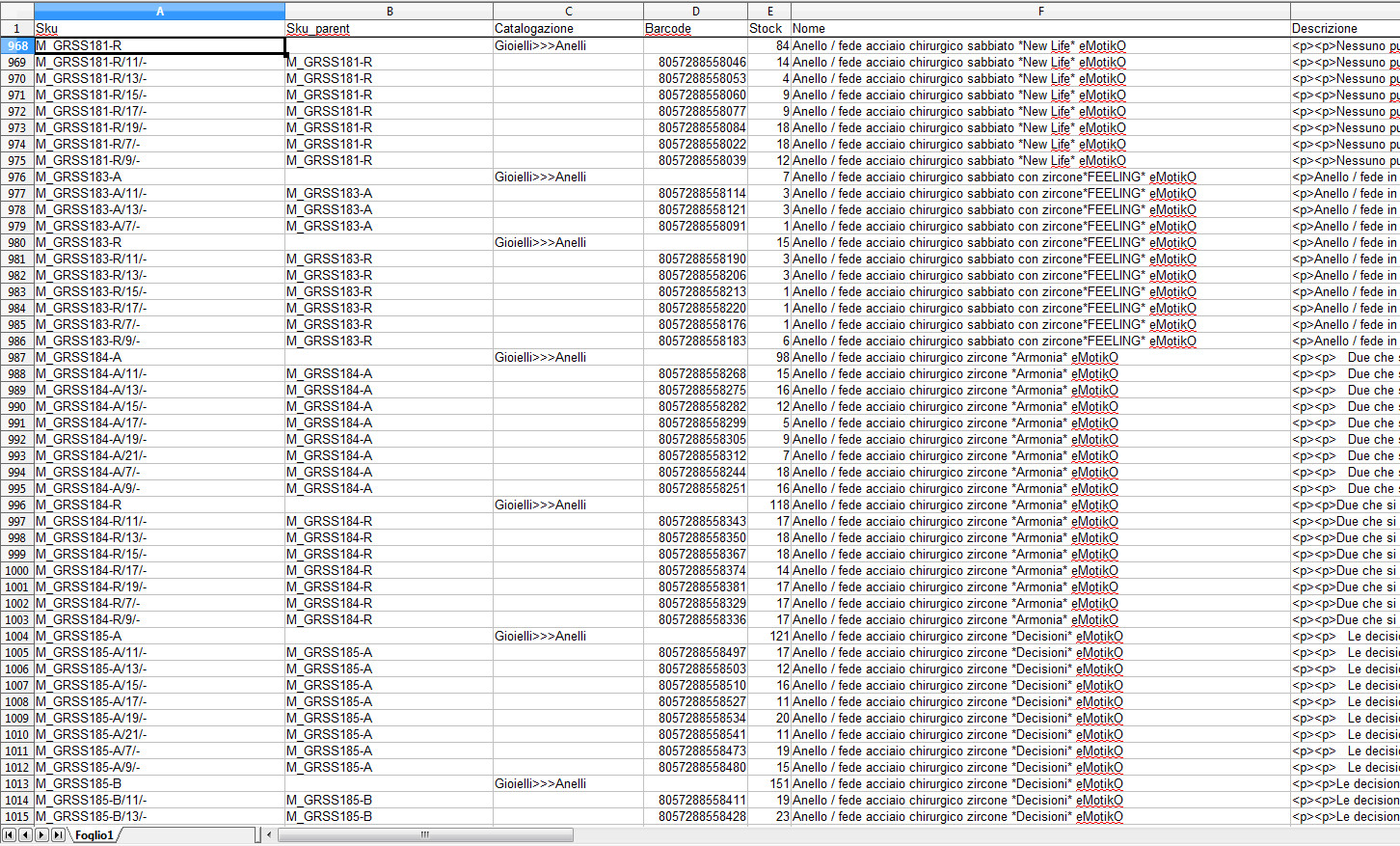Click the horizontal scrollbar thumb
Screen dimensions: 1400x846
[424, 835]
